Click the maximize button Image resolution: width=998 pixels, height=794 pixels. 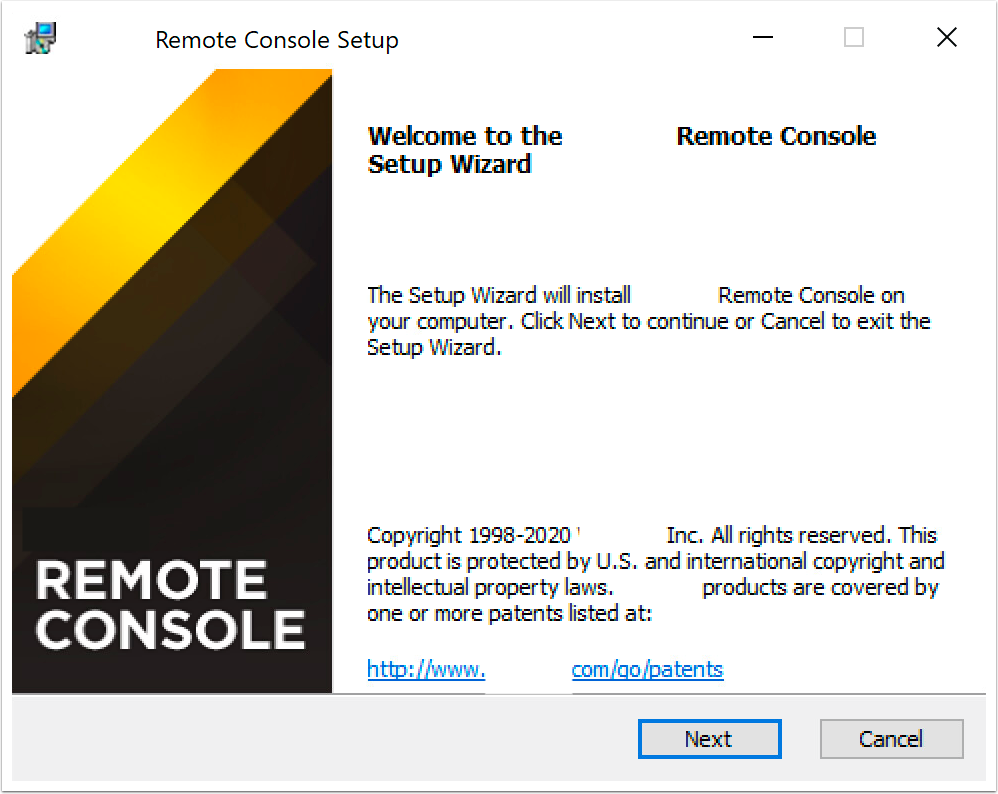tap(853, 37)
